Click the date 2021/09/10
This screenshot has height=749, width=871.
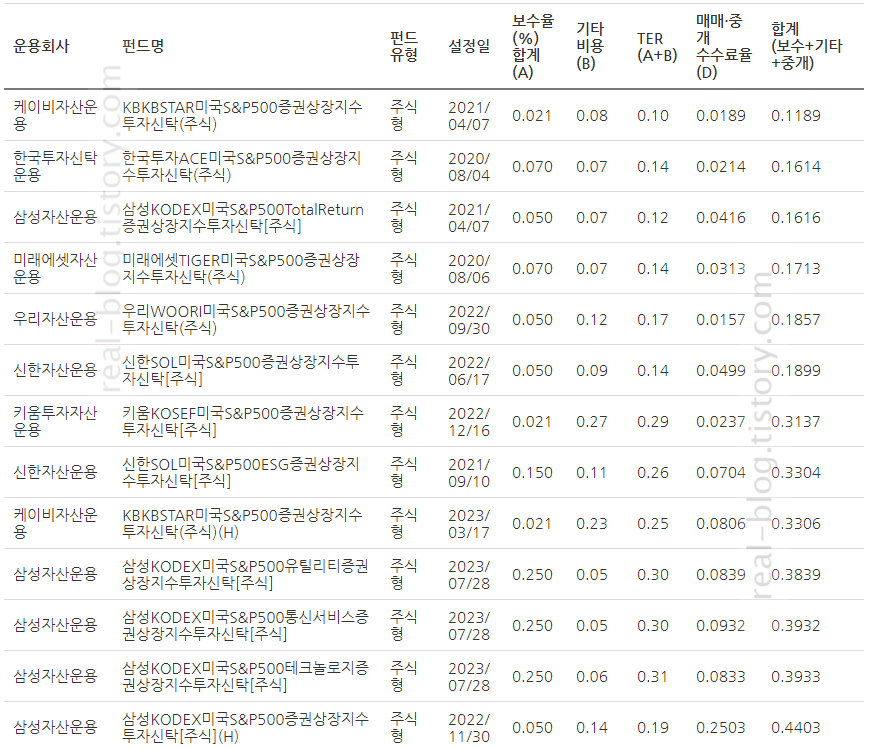(x=469, y=473)
